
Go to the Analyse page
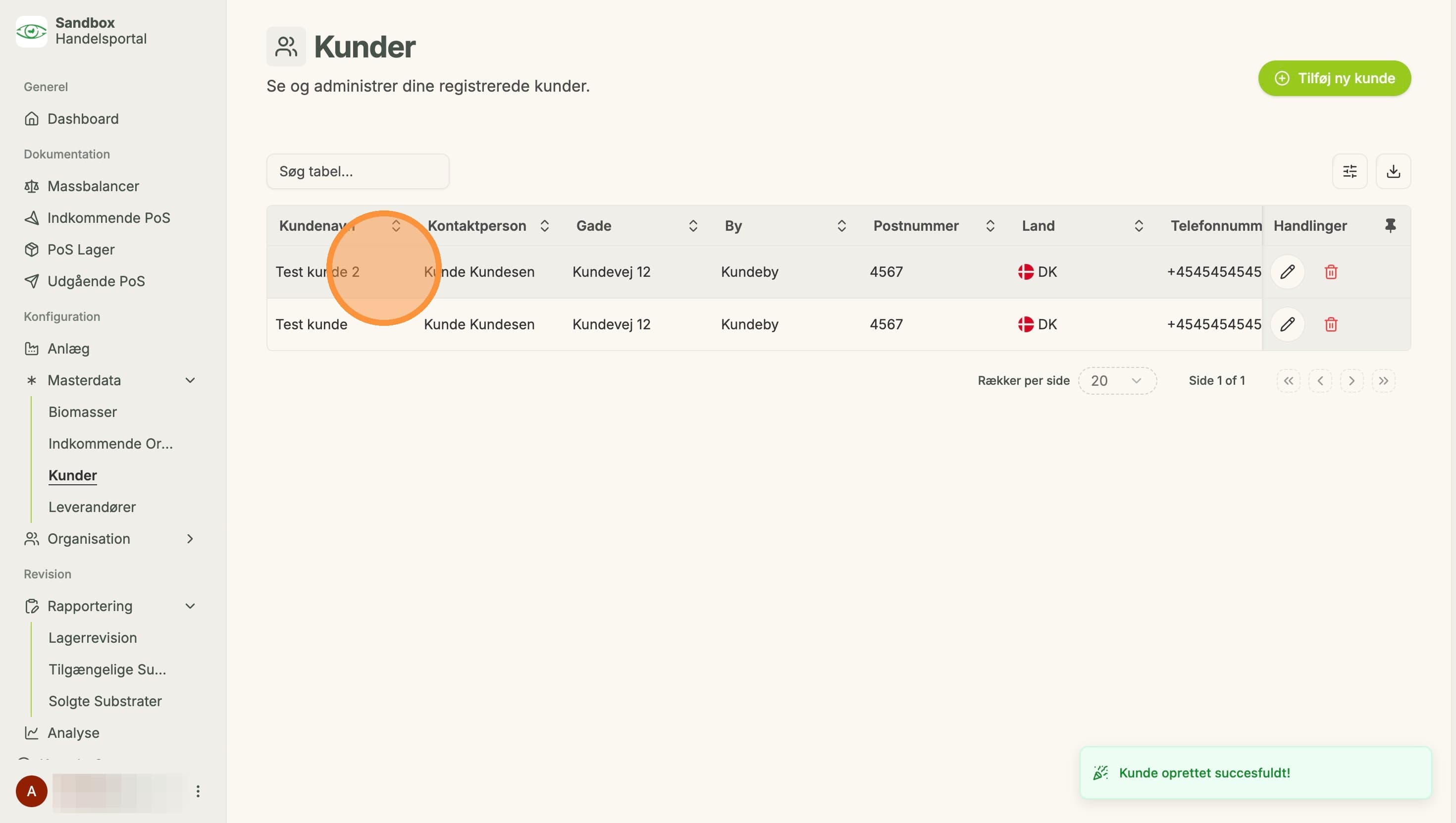pyautogui.click(x=73, y=732)
